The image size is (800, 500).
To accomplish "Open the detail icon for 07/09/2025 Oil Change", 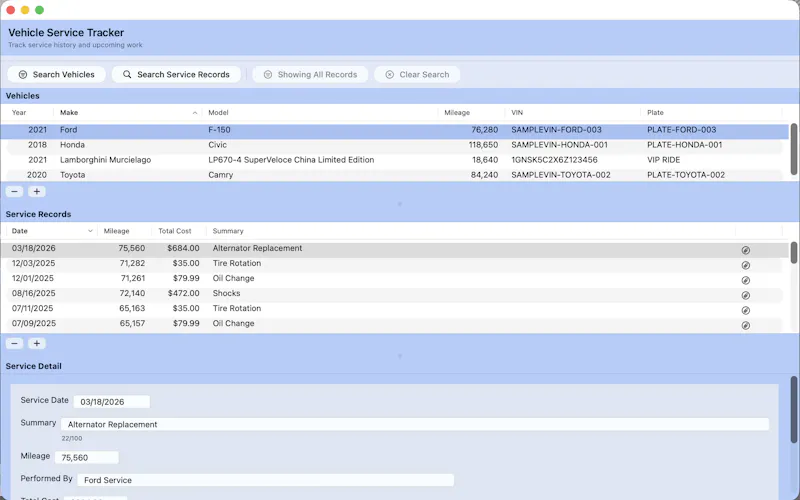I will click(x=745, y=326).
